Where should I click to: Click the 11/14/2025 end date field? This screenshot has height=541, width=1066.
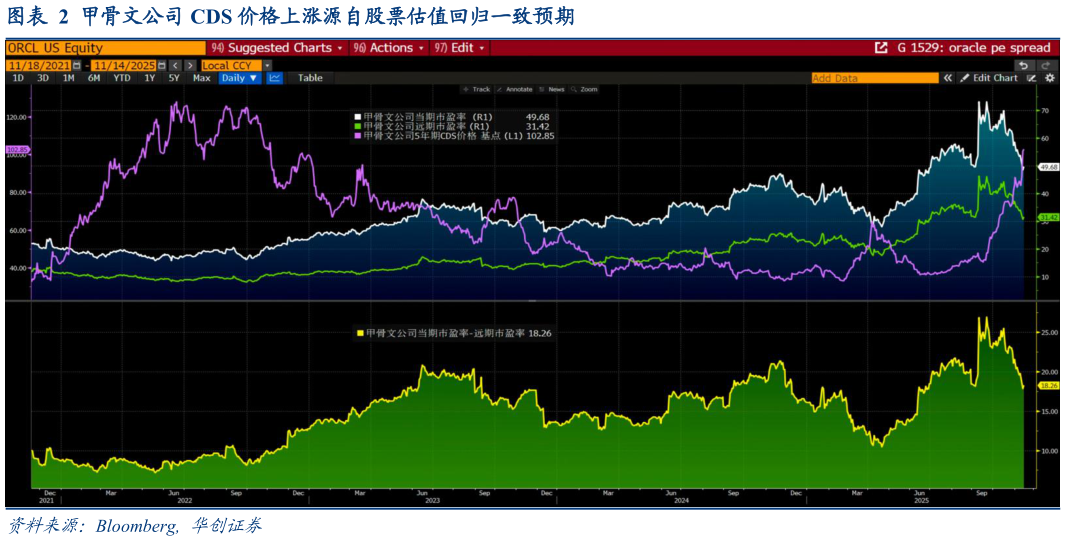click(x=123, y=66)
